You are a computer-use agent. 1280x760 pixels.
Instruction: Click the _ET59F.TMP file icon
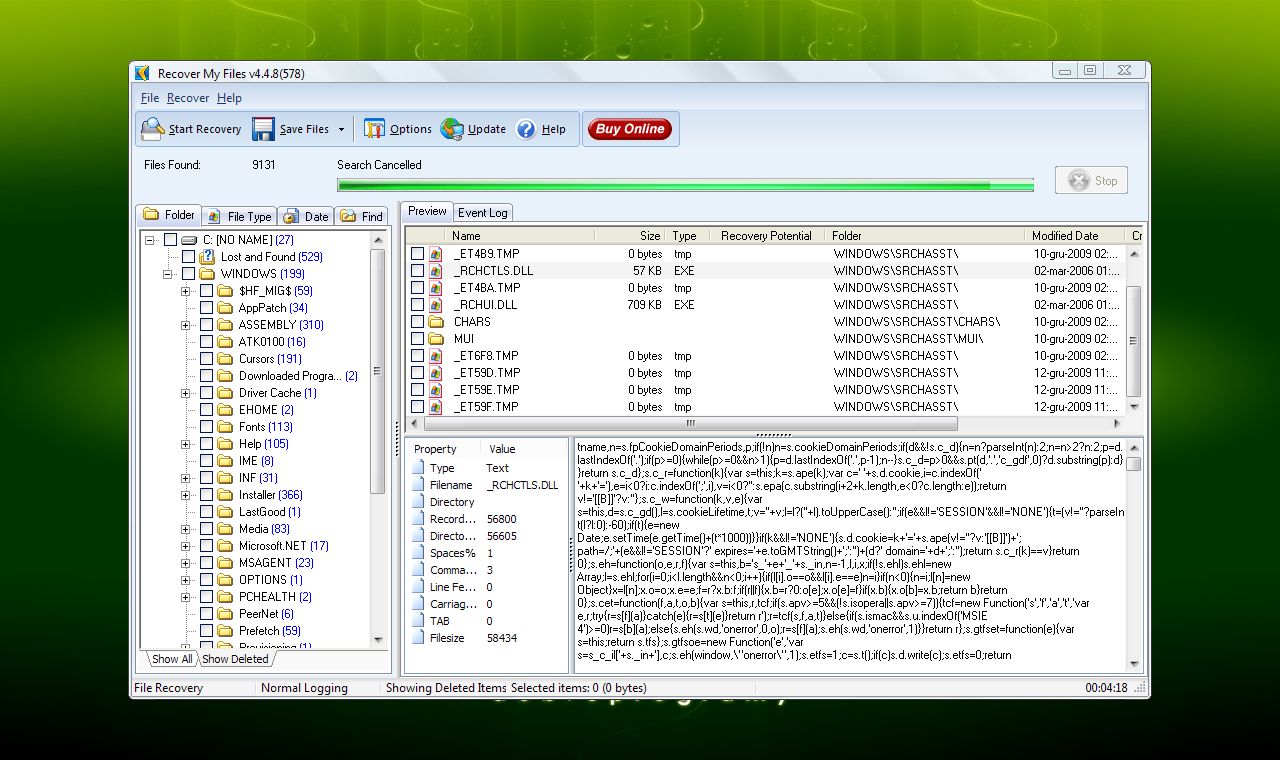[436, 407]
